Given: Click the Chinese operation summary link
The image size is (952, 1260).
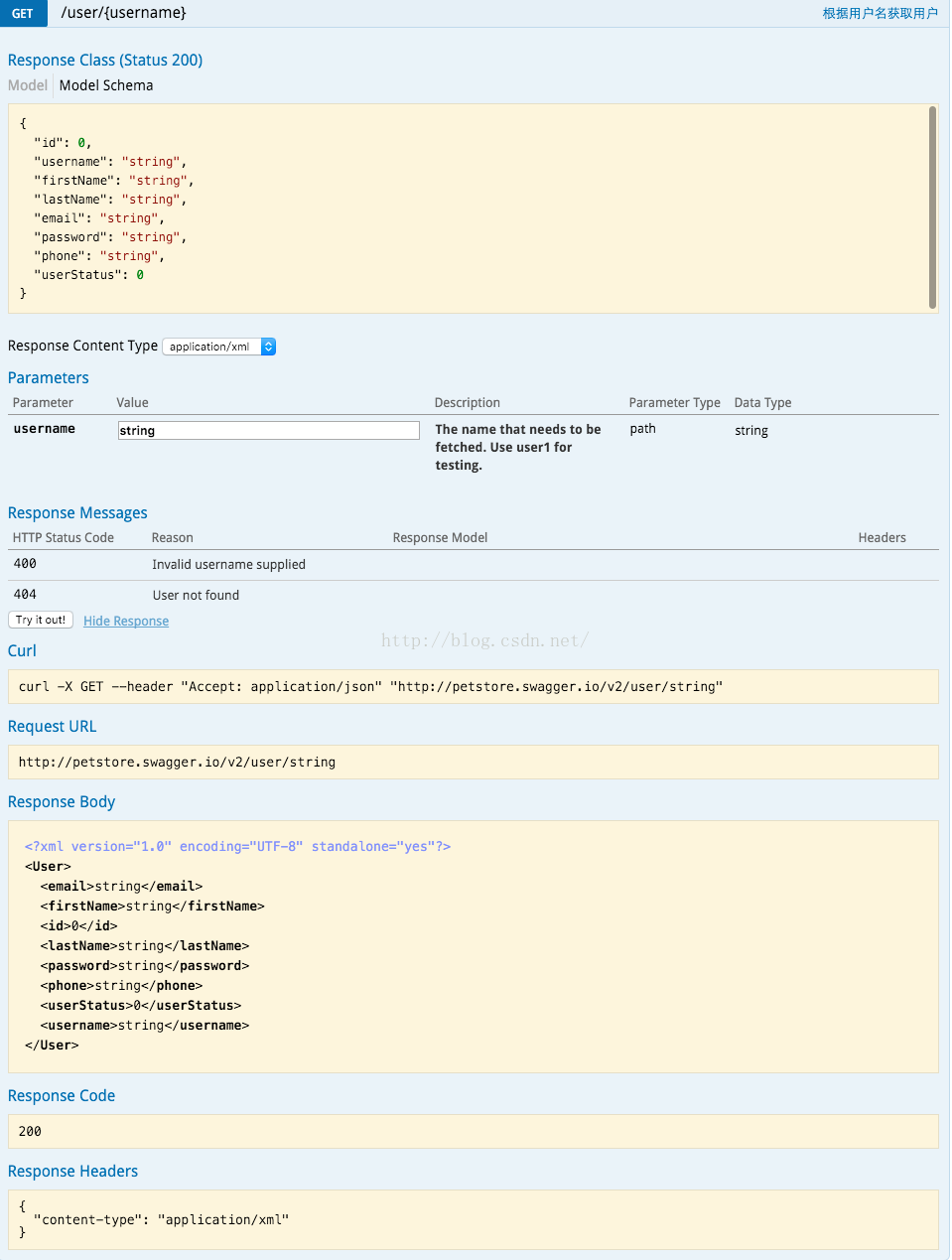Looking at the screenshot, I should click(x=880, y=13).
